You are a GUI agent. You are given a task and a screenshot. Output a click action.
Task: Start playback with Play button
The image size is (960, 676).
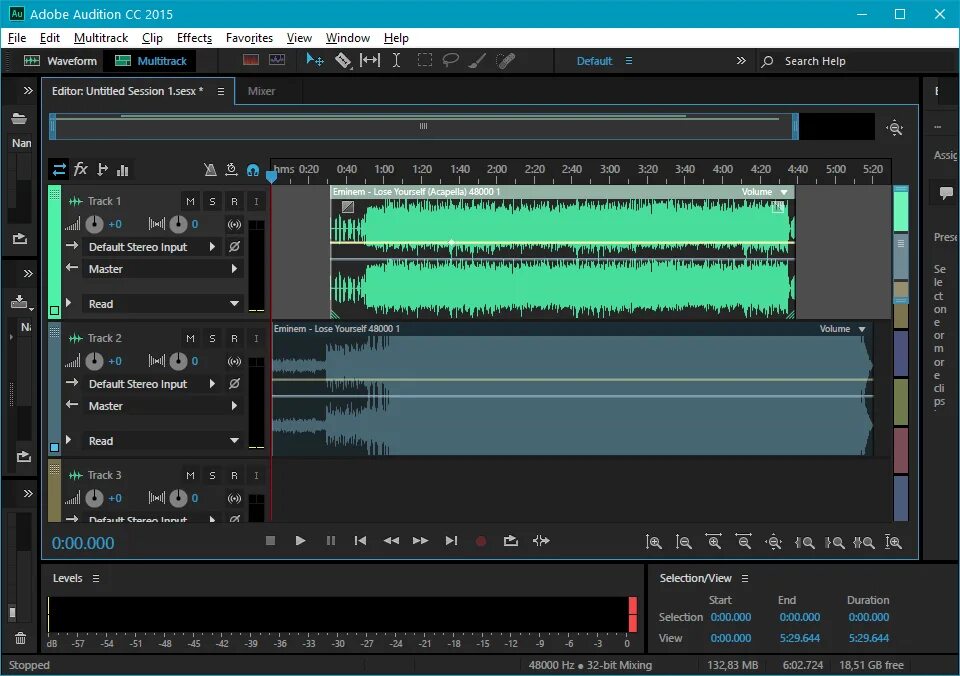click(300, 541)
